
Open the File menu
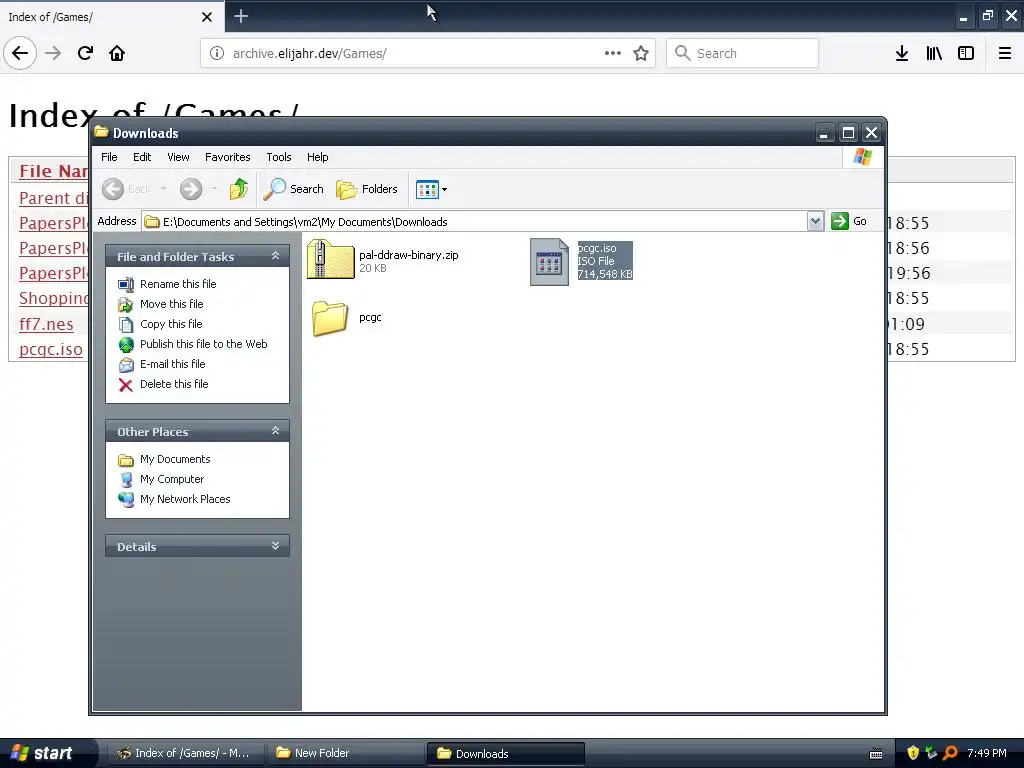tap(109, 157)
